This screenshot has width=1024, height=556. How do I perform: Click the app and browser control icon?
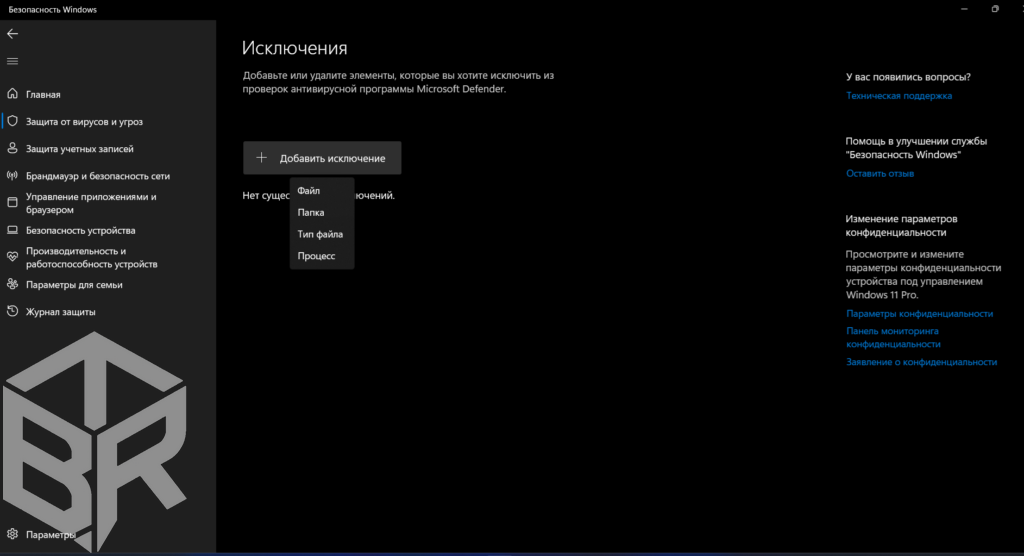pos(12,203)
